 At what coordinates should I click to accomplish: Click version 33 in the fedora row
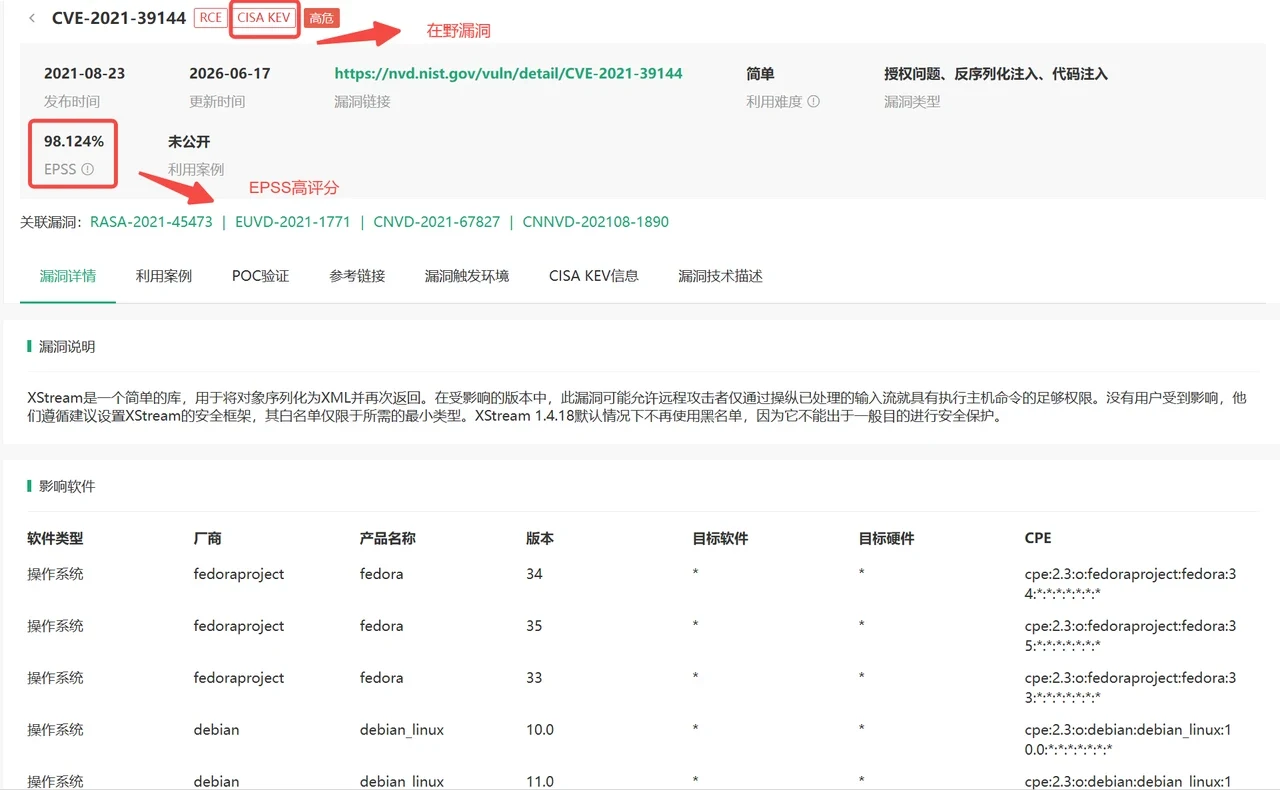(534, 678)
